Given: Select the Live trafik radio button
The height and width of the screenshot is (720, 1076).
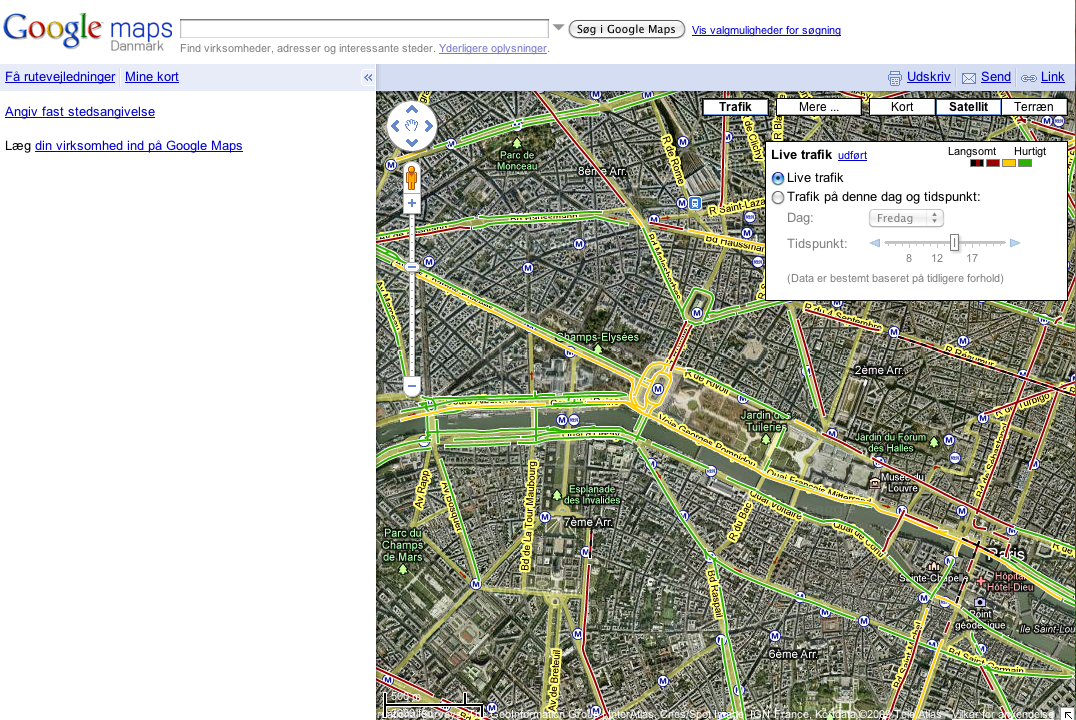Looking at the screenshot, I should 778,178.
